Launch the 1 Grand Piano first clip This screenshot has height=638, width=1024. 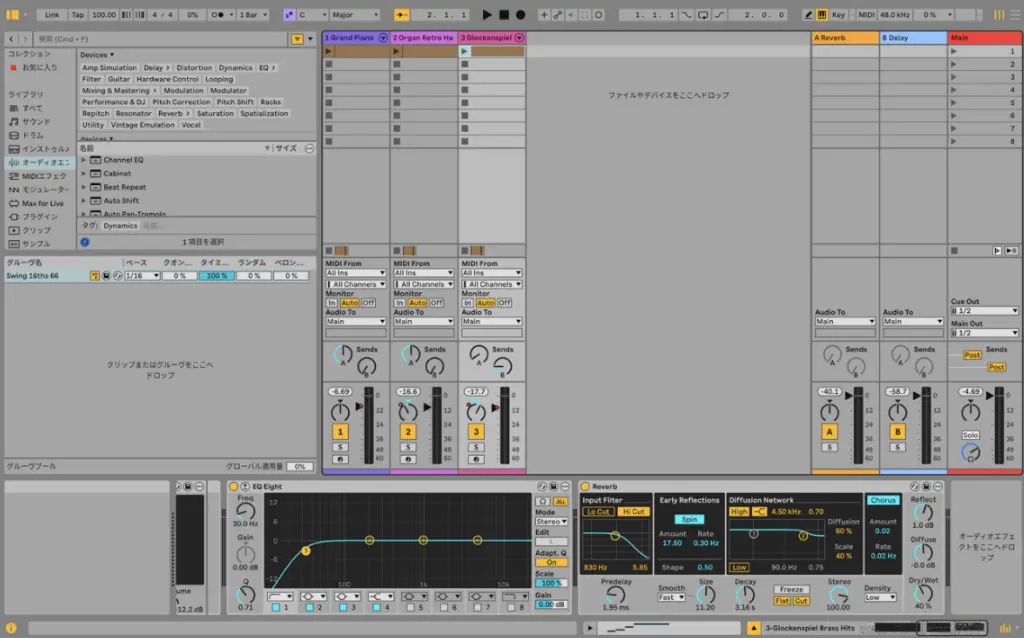(x=328, y=51)
